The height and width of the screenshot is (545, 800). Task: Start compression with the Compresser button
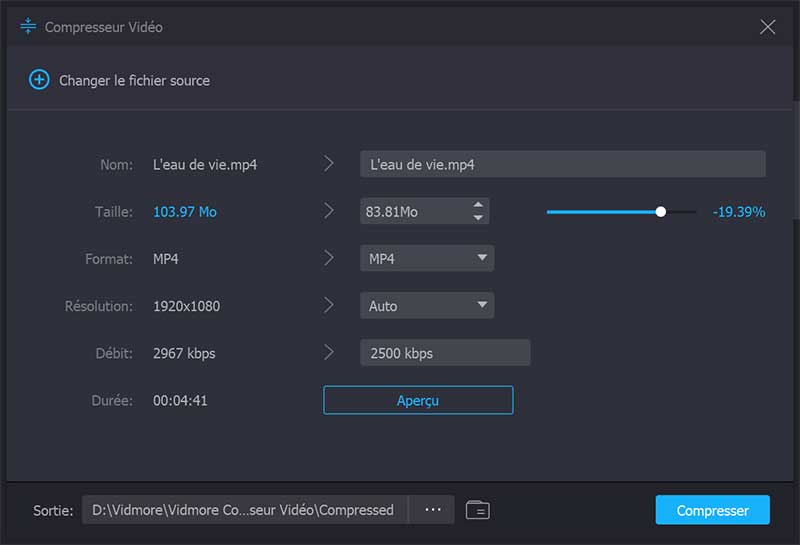[x=712, y=510]
